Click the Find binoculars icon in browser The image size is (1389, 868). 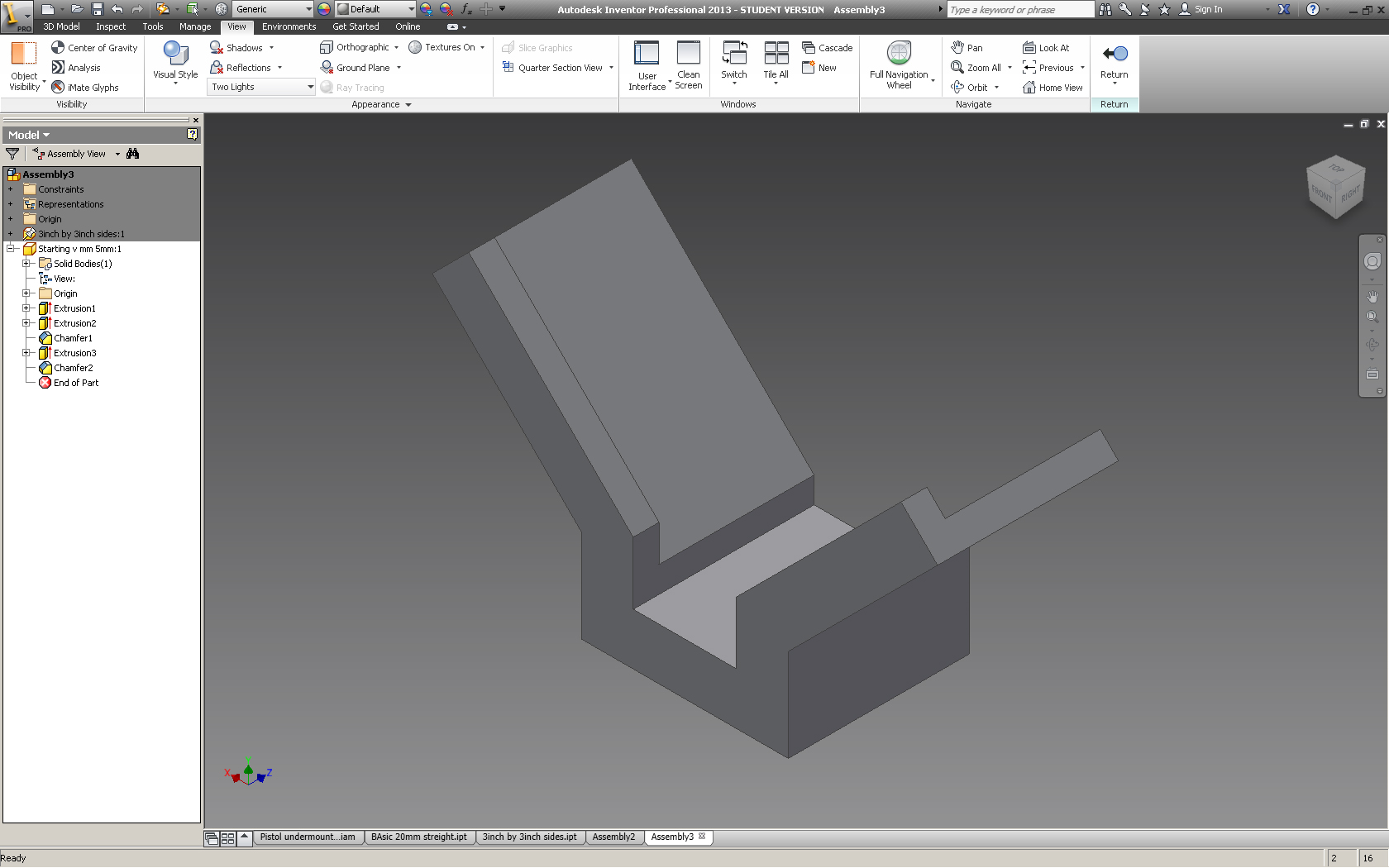(x=133, y=154)
